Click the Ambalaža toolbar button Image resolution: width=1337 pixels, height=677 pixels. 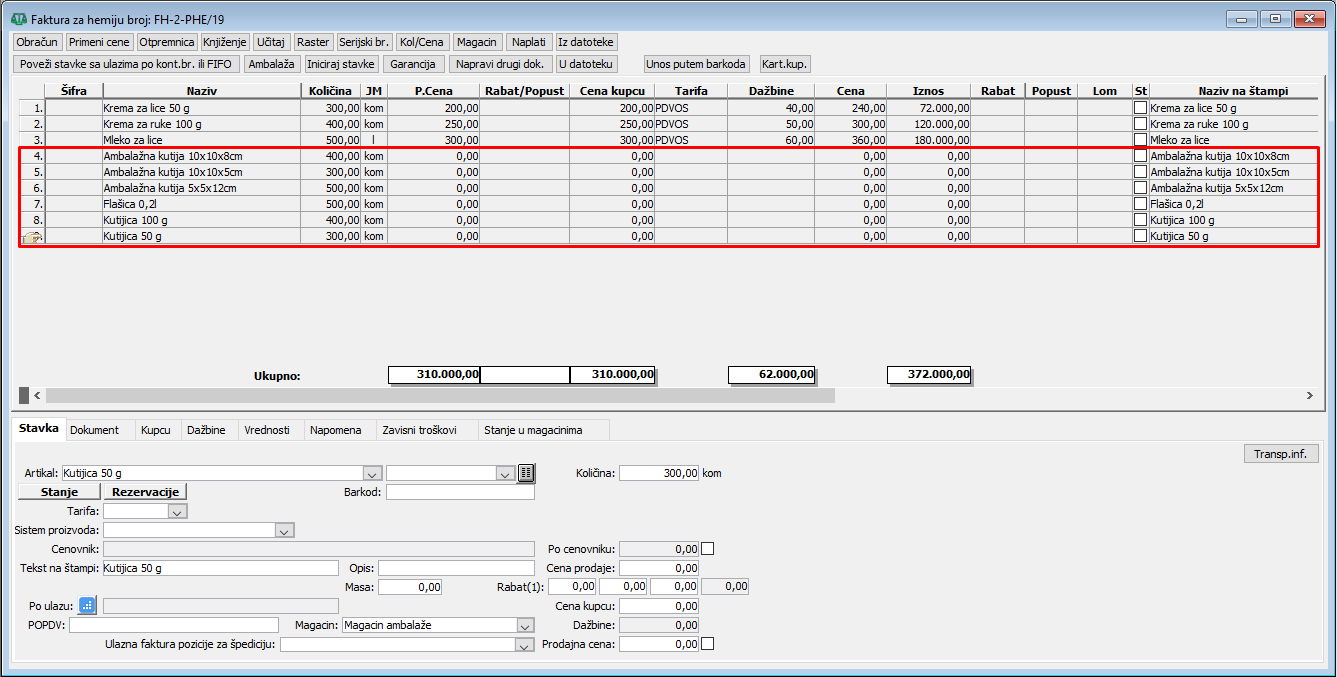click(x=272, y=64)
